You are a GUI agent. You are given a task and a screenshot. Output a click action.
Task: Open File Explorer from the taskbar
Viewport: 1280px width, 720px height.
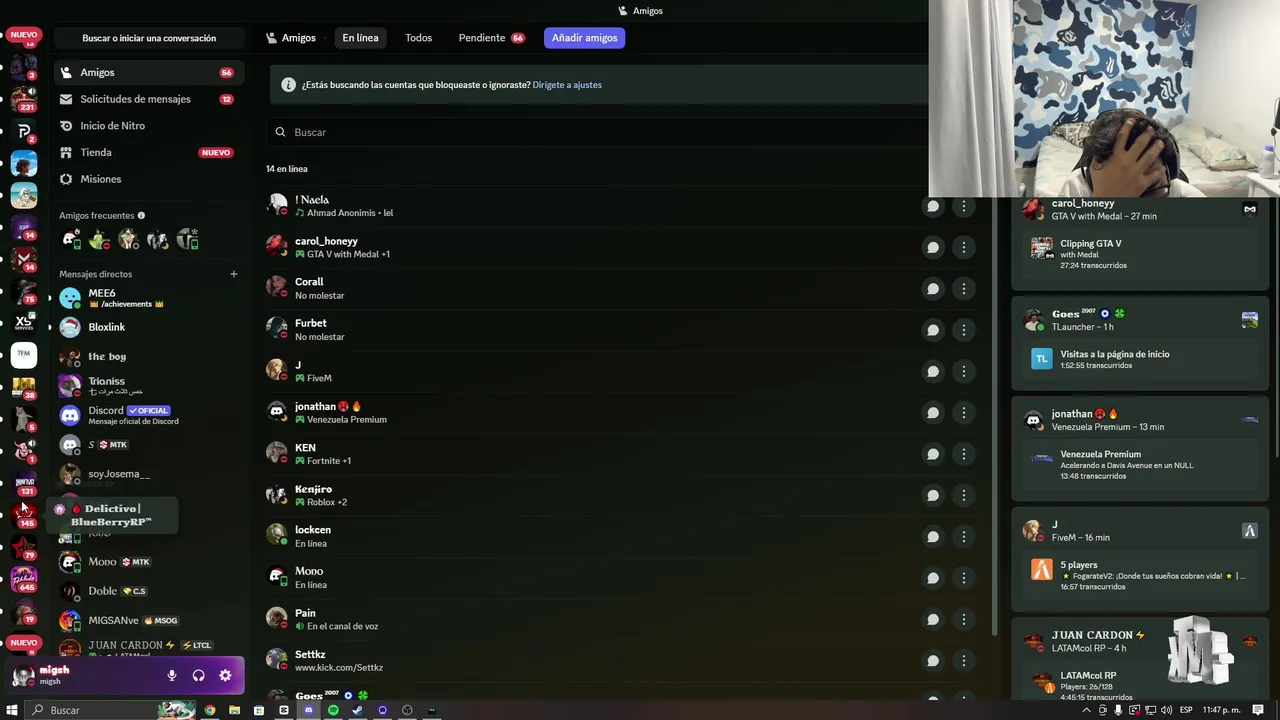[x=234, y=710]
